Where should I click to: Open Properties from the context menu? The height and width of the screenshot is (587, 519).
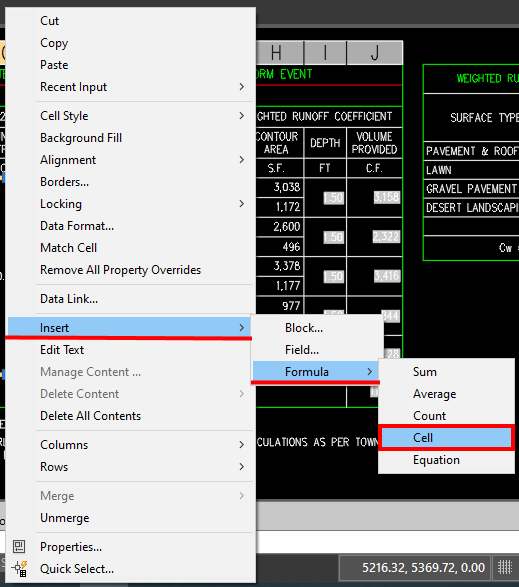130,547
